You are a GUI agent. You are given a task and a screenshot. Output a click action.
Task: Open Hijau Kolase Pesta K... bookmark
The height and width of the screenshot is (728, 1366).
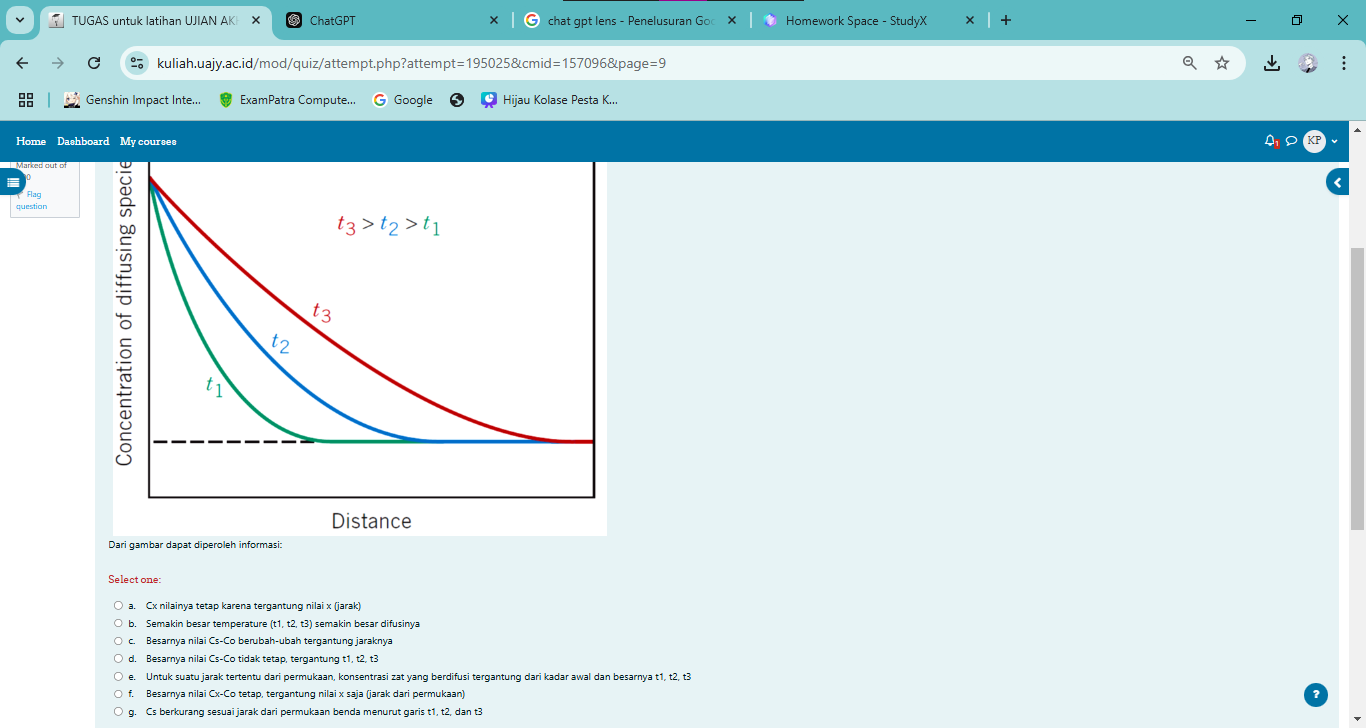550,100
